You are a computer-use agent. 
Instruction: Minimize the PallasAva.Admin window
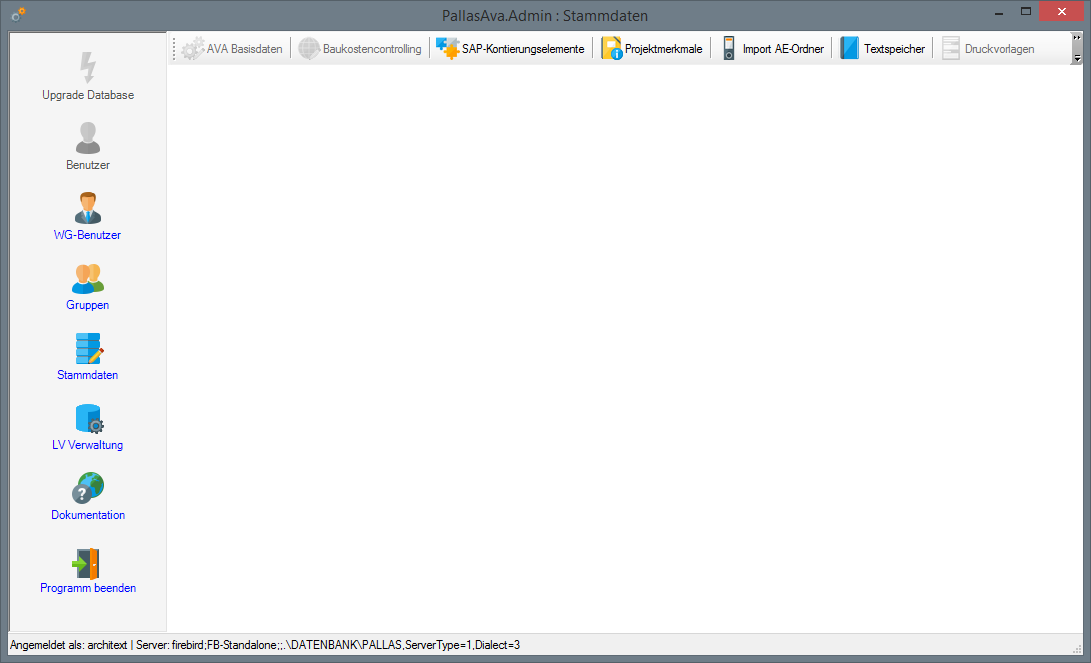999,13
